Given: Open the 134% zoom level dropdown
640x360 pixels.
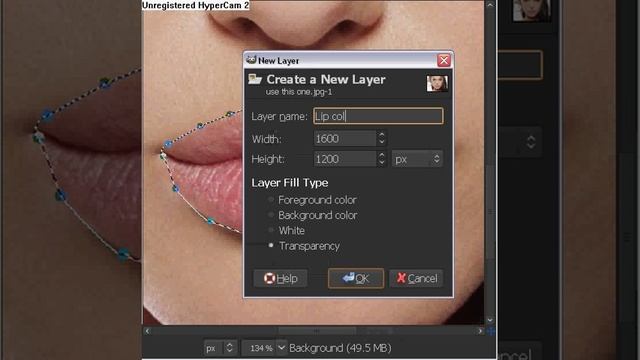Looking at the screenshot, I should point(264,348).
